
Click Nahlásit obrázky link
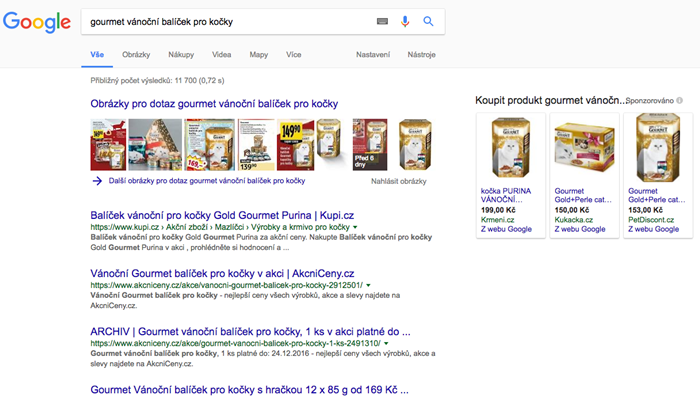(x=399, y=181)
